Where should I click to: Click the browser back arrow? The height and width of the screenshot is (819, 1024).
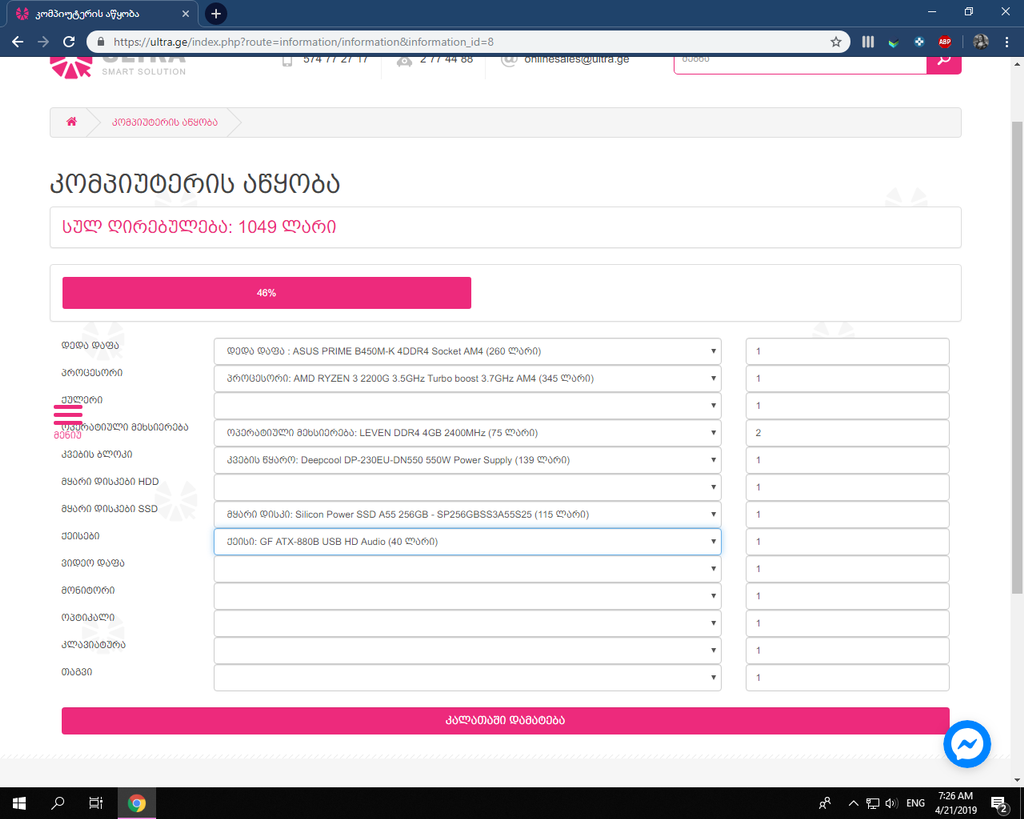tap(18, 42)
